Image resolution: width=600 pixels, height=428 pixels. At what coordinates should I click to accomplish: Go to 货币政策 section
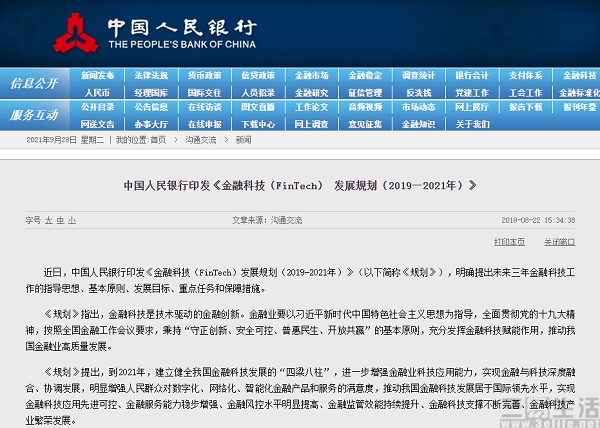point(204,75)
